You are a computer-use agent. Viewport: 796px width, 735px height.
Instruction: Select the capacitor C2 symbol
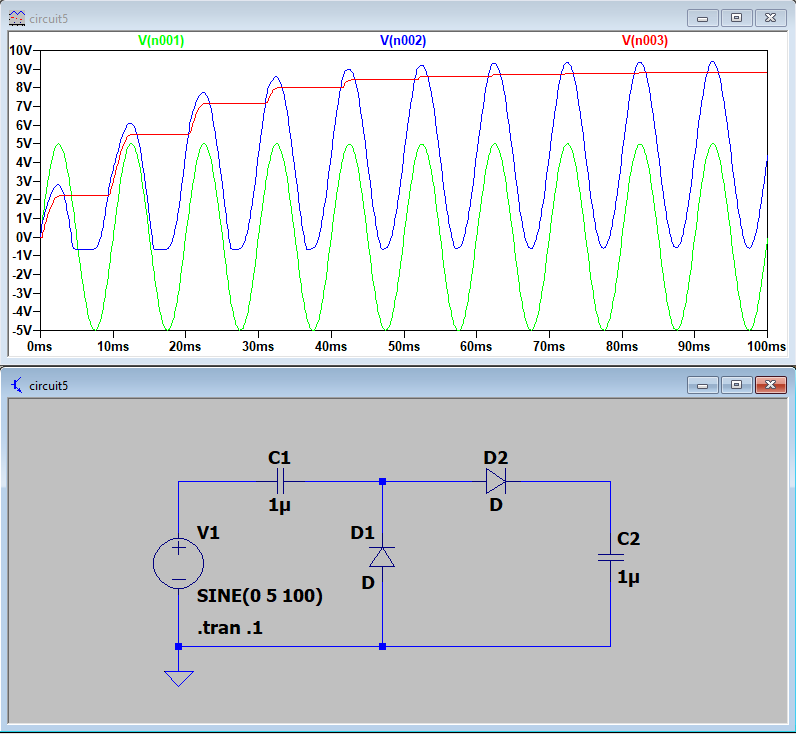click(610, 557)
